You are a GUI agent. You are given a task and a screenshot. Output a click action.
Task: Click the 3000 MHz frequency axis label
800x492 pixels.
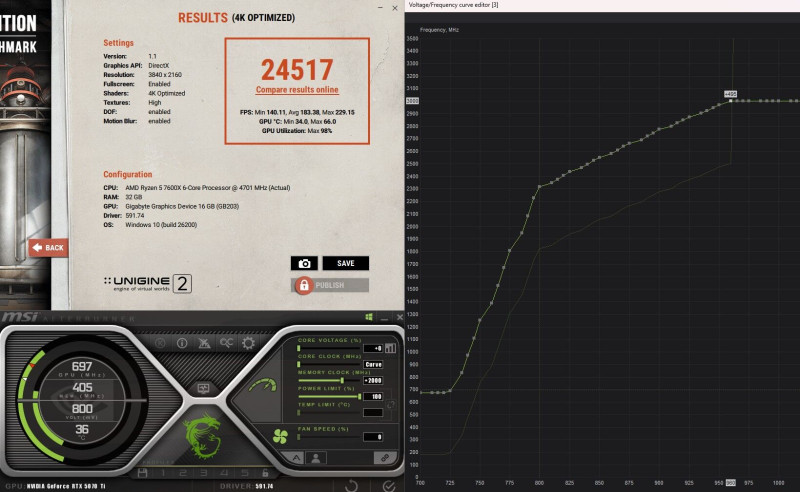[x=412, y=101]
